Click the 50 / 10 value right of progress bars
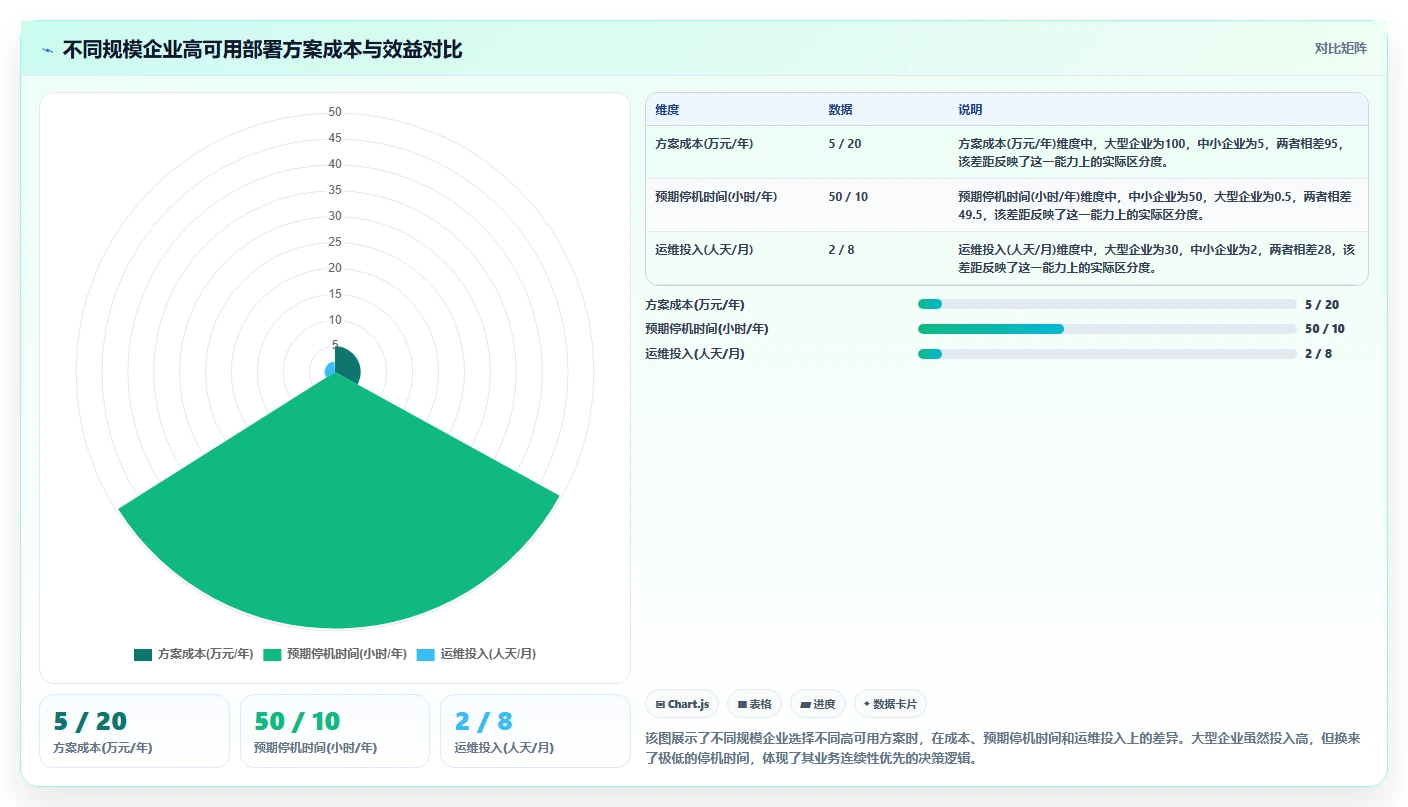Image resolution: width=1408 pixels, height=807 pixels. point(1325,329)
